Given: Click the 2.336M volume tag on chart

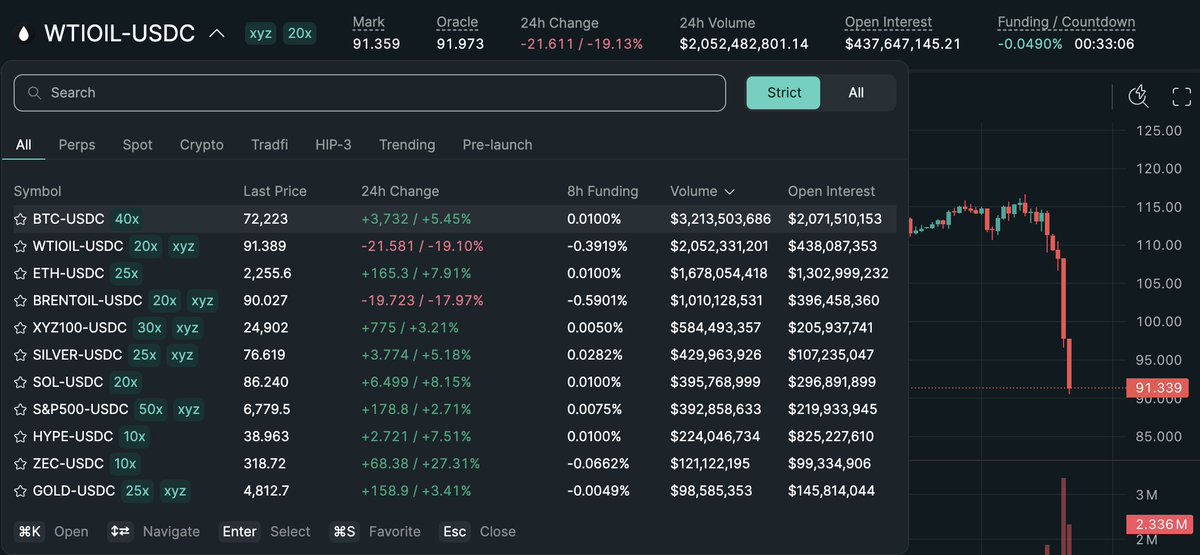Looking at the screenshot, I should [1160, 524].
